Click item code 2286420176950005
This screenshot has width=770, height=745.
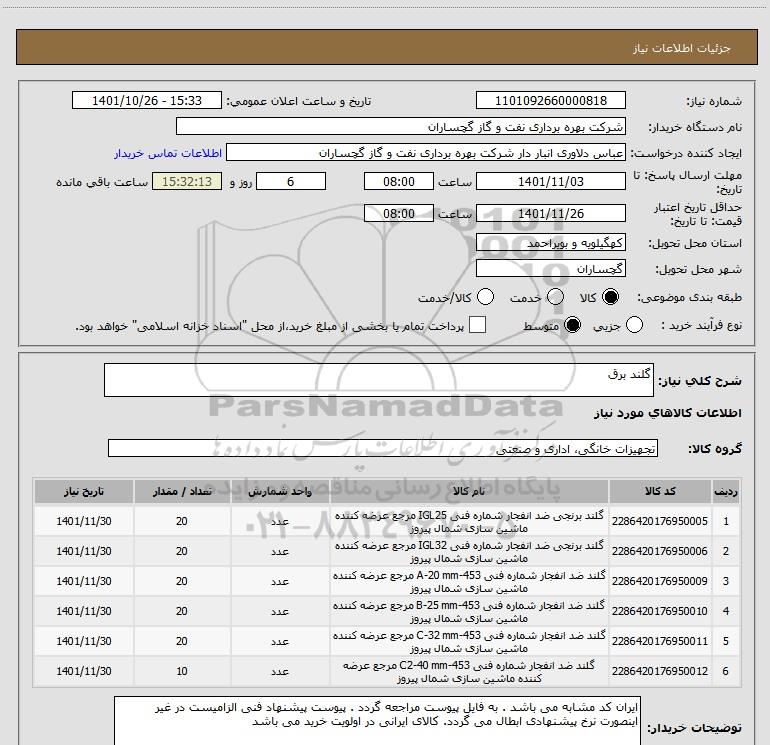point(660,522)
